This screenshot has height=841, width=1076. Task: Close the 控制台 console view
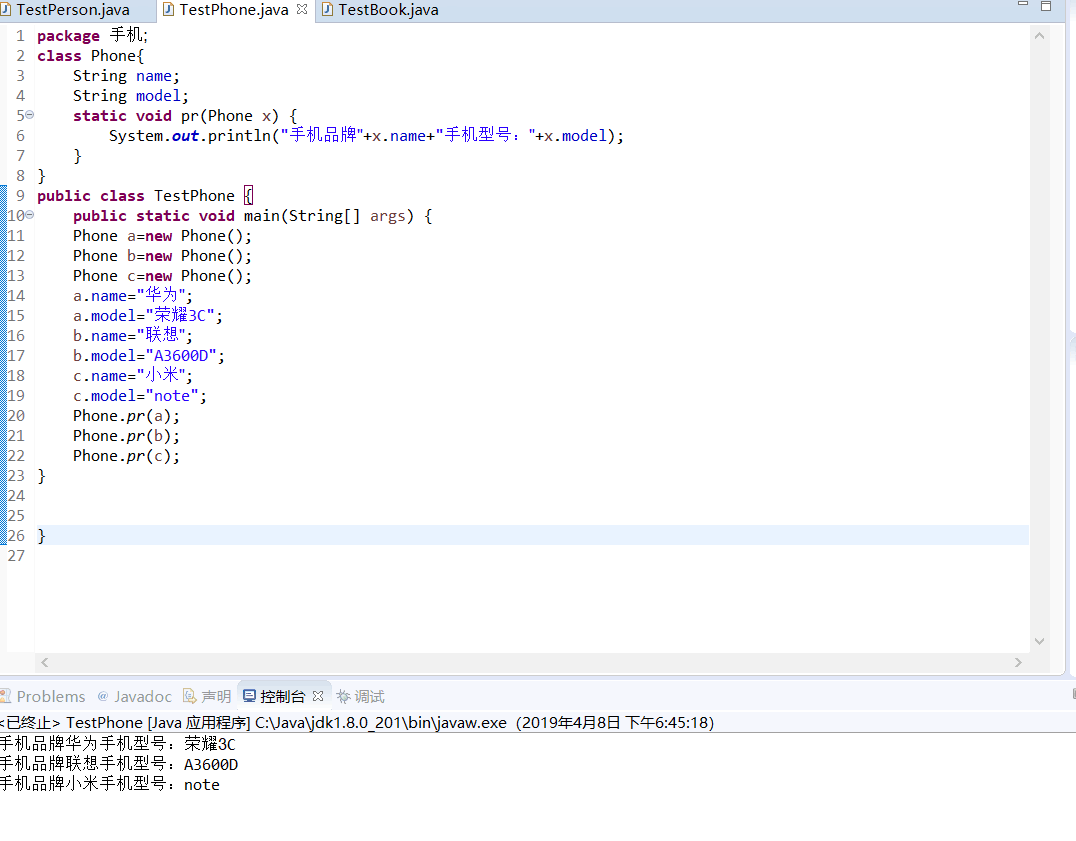point(318,696)
